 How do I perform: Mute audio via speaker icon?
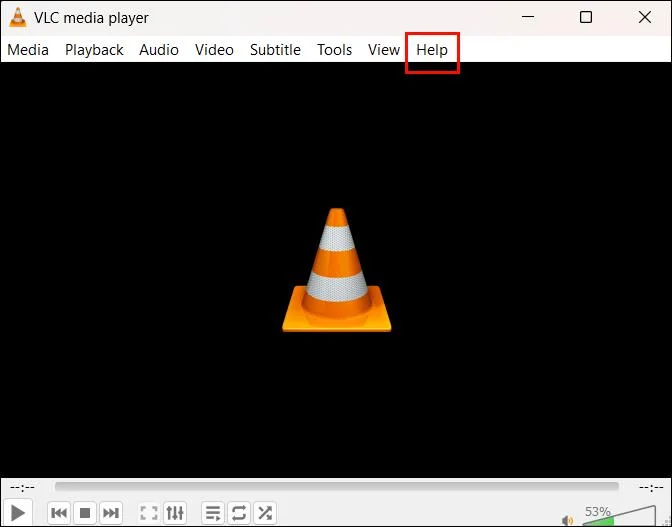point(567,520)
